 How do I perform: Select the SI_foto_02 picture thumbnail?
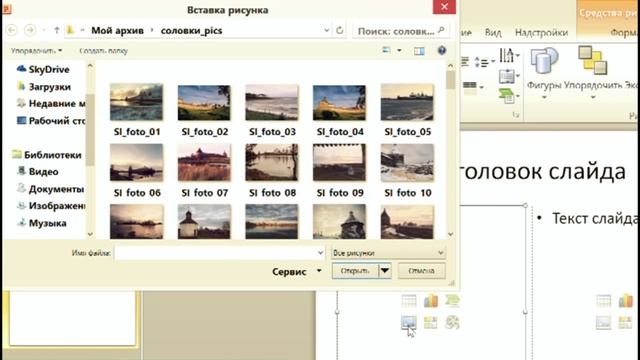tap(204, 102)
